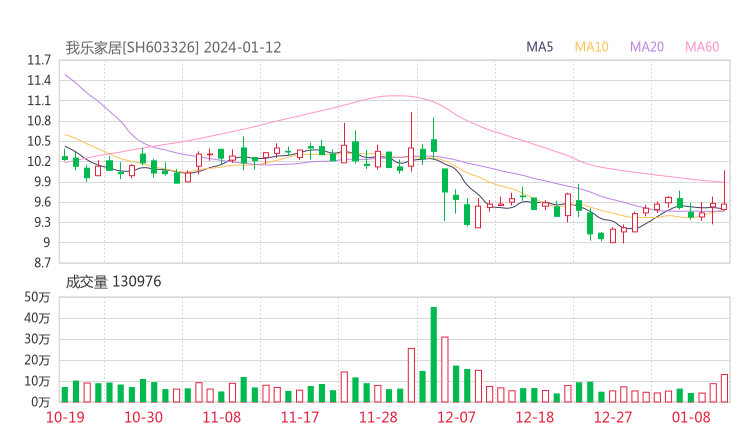The image size is (740, 440).
Task: Select the 10.8 price axis label
Action: click(x=39, y=121)
